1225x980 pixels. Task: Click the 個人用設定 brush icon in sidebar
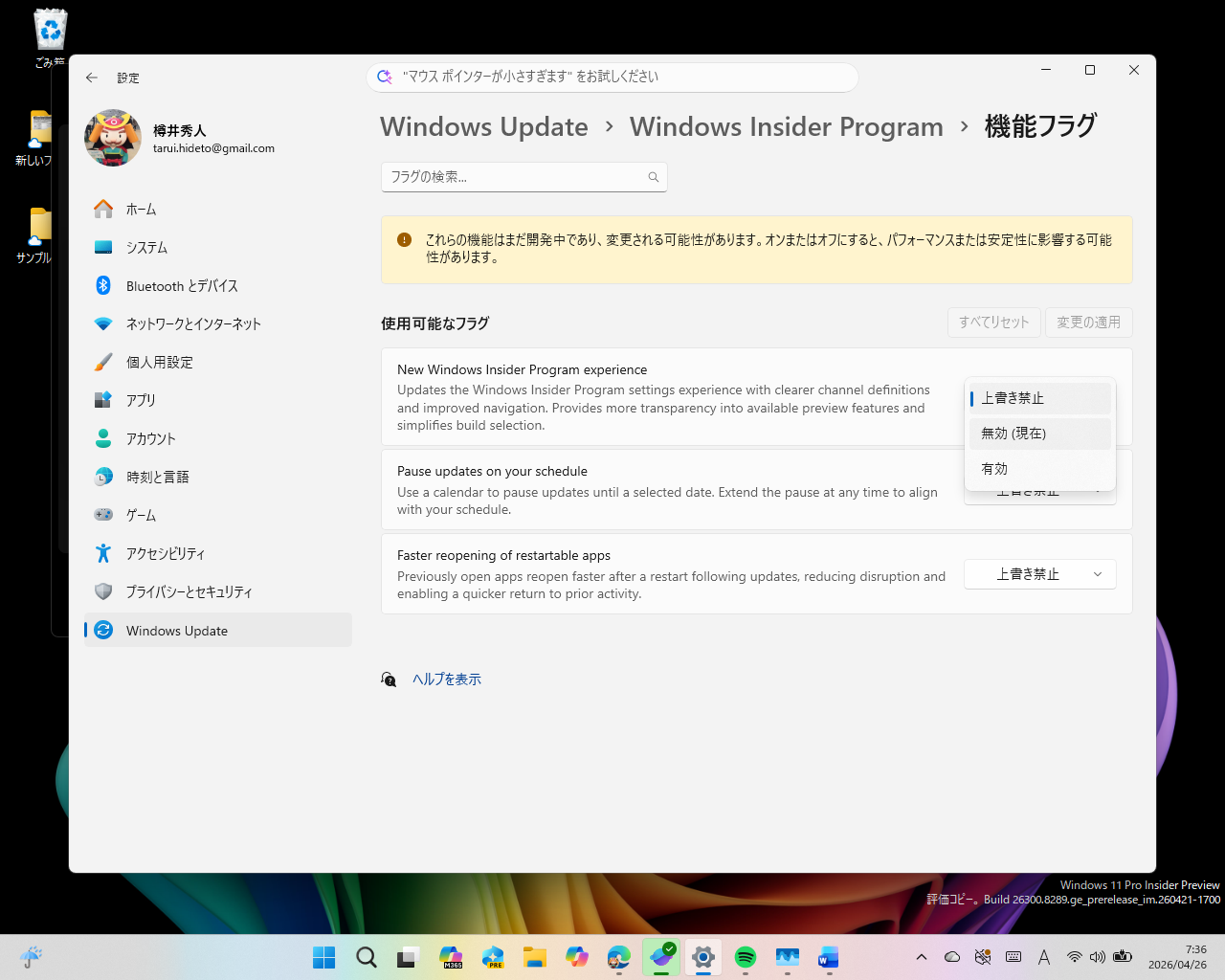point(103,362)
